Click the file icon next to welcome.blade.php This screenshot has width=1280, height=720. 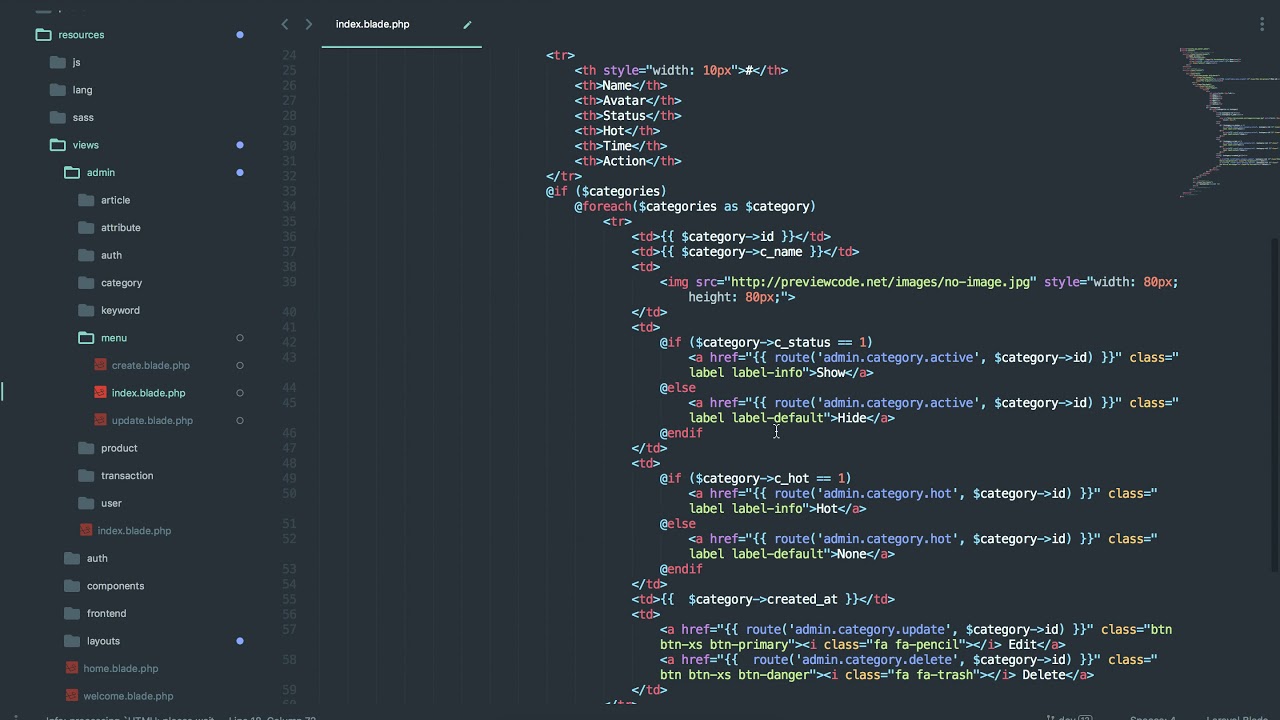[72, 696]
